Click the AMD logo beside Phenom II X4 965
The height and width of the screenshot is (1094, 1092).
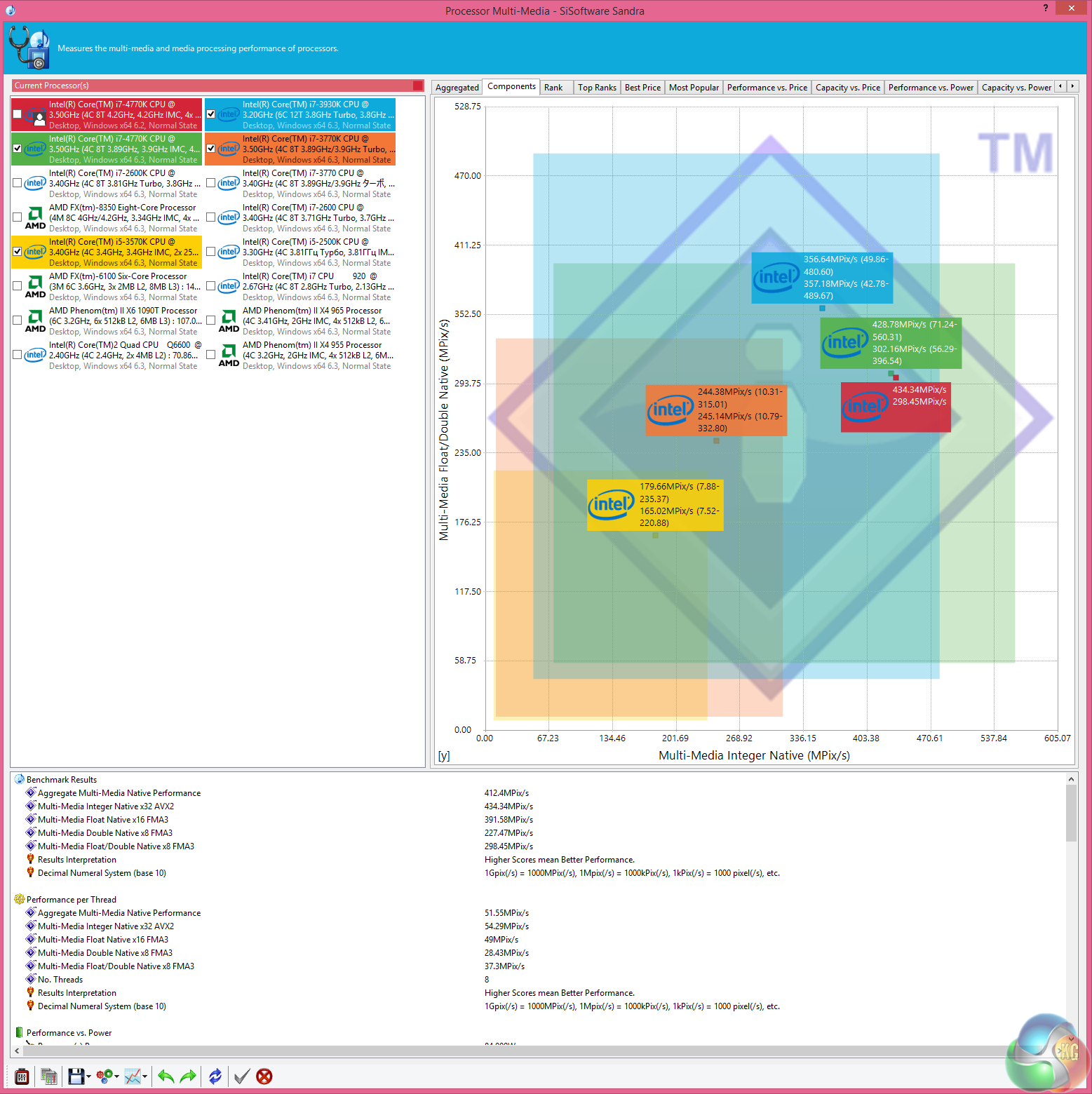[229, 320]
